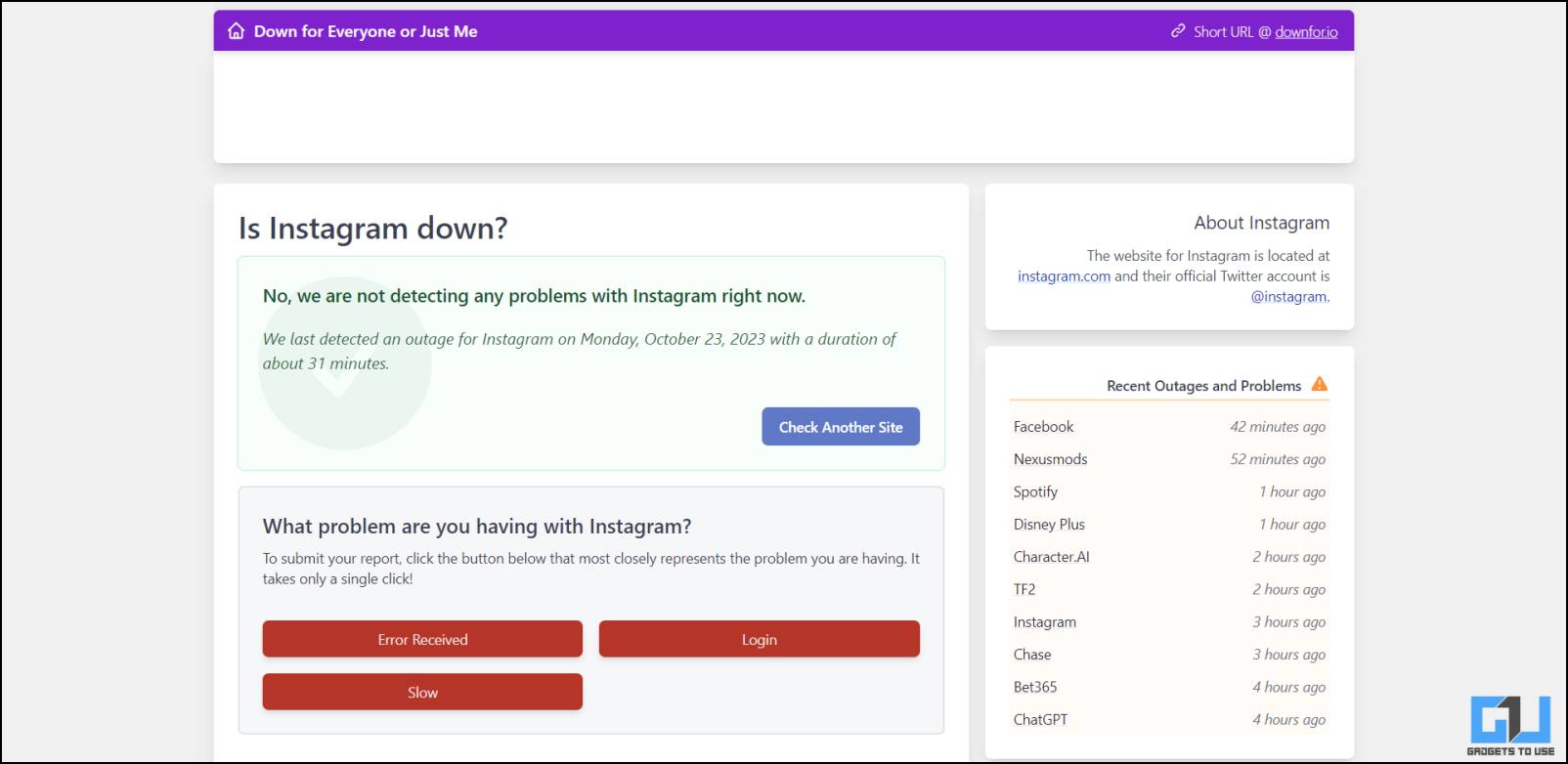This screenshot has height=764, width=1568.
Task: Click the orange warning triangle icon
Action: point(1320,384)
